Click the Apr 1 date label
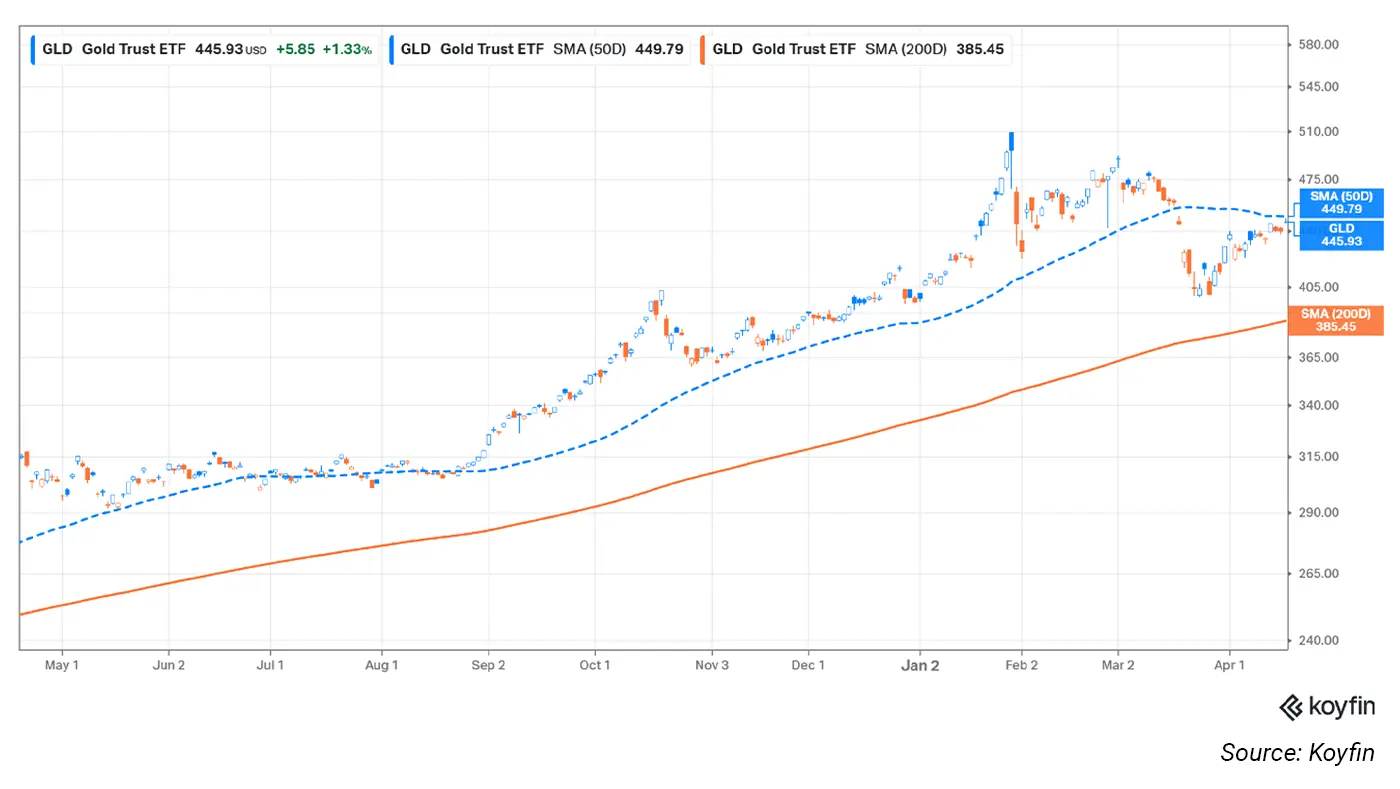Viewport: 1400px width, 789px height. 1229,665
